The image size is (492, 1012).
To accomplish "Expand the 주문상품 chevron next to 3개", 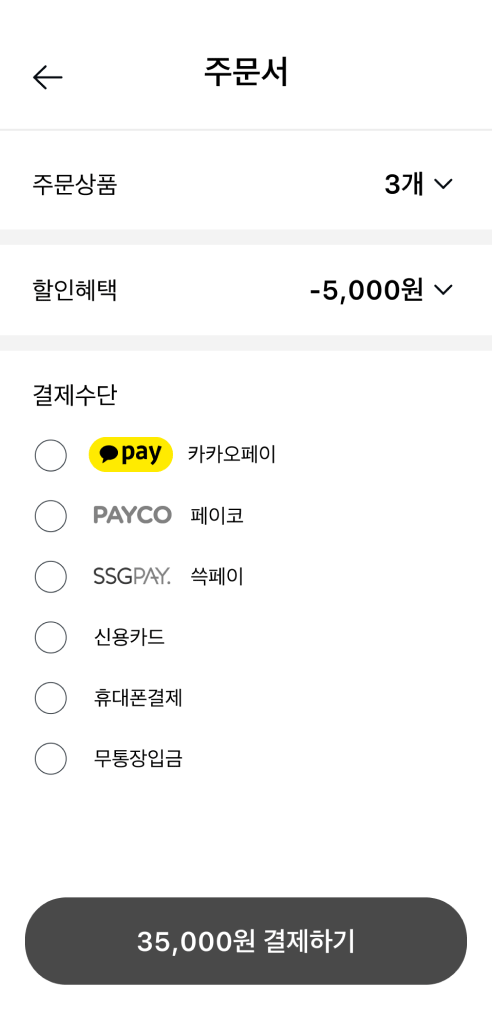I will [x=444, y=185].
